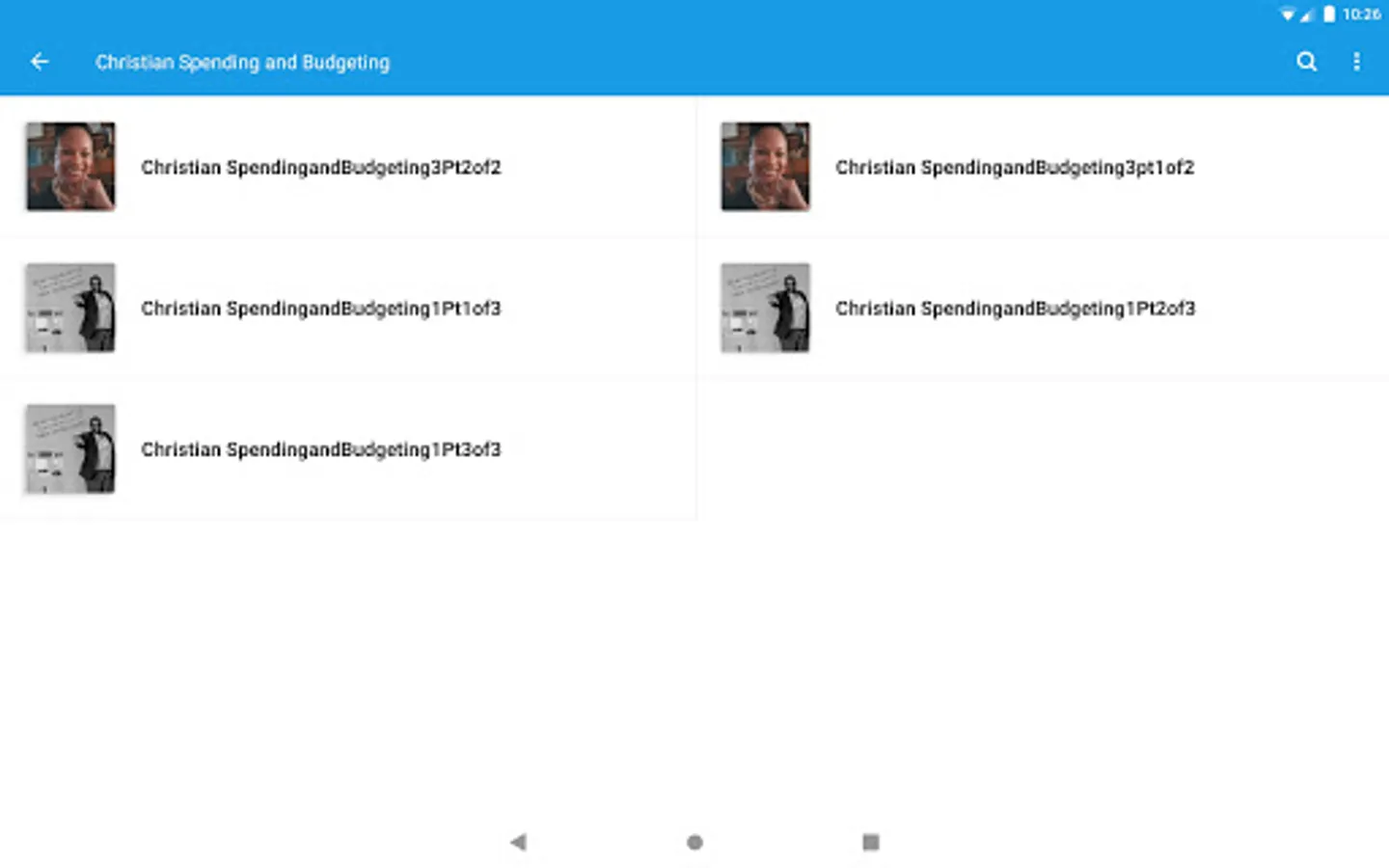This screenshot has width=1389, height=868.
Task: Click the battery status icon
Action: point(1329,14)
